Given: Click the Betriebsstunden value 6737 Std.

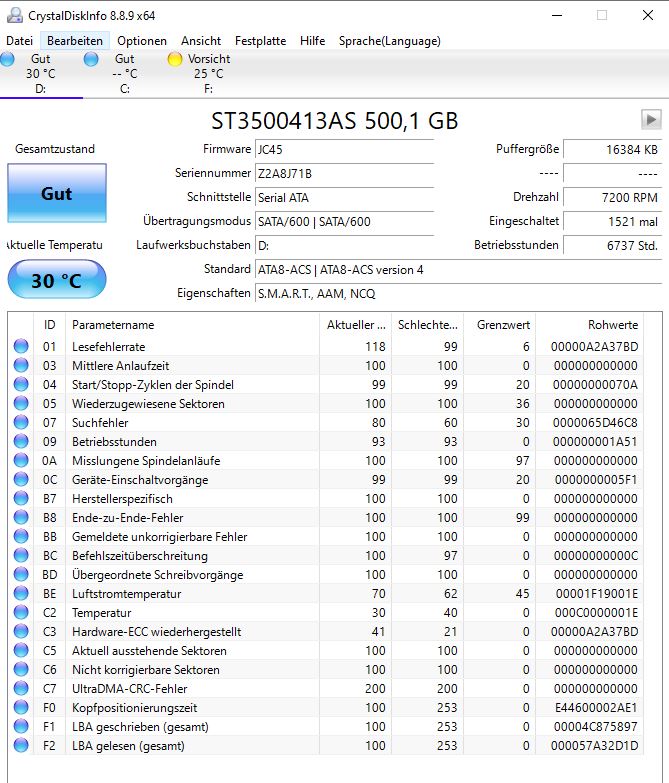Looking at the screenshot, I should pyautogui.click(x=613, y=245).
